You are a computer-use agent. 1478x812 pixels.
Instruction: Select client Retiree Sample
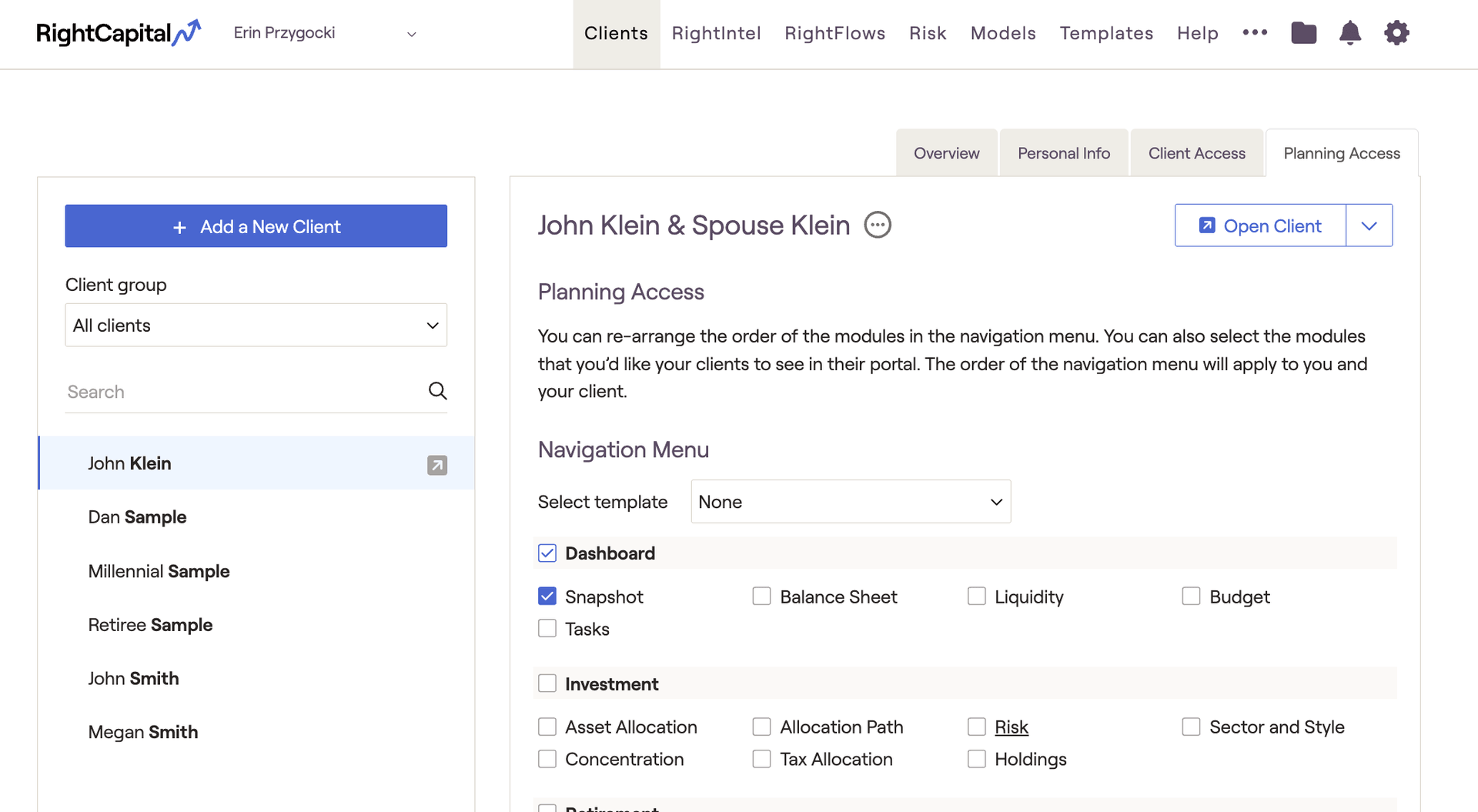click(x=257, y=625)
